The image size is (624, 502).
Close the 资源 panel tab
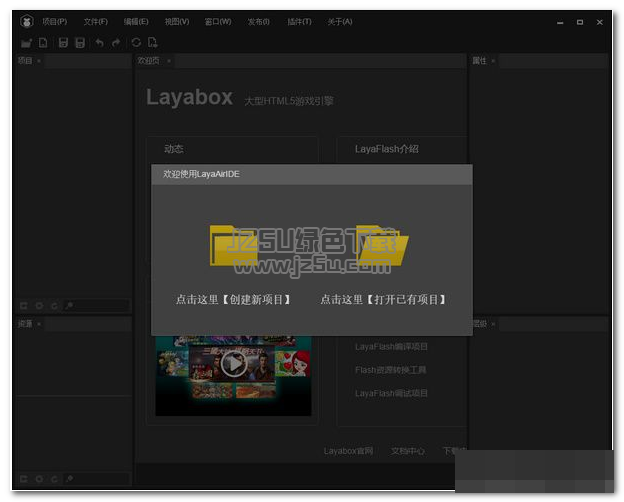pos(39,324)
